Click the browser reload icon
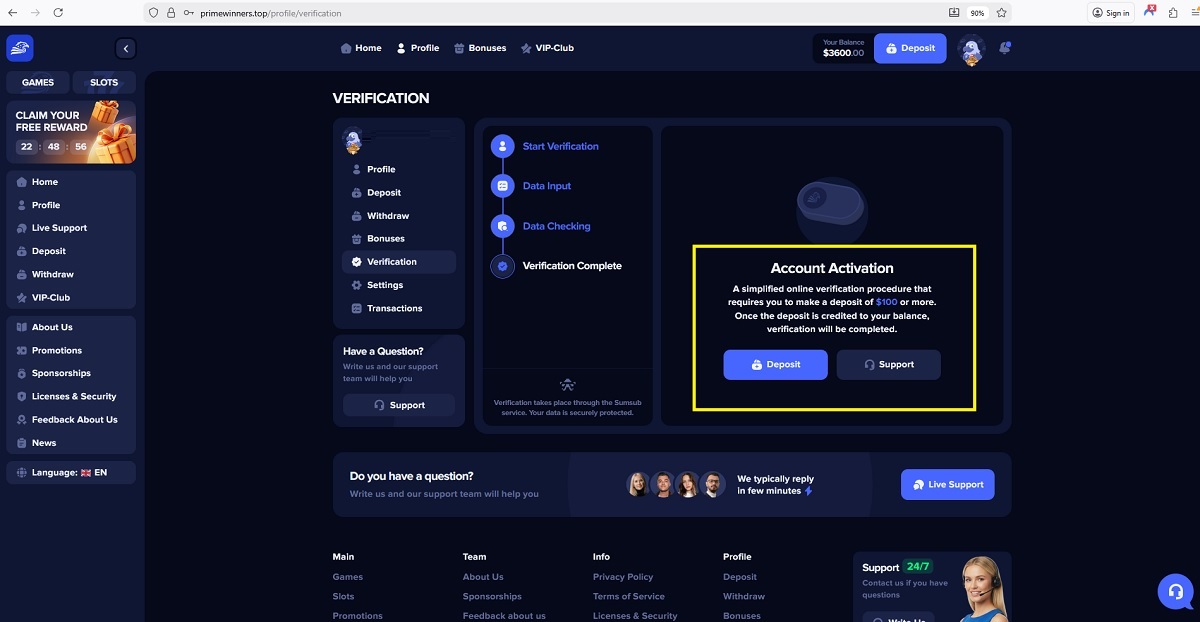The height and width of the screenshot is (622, 1200). (58, 13)
